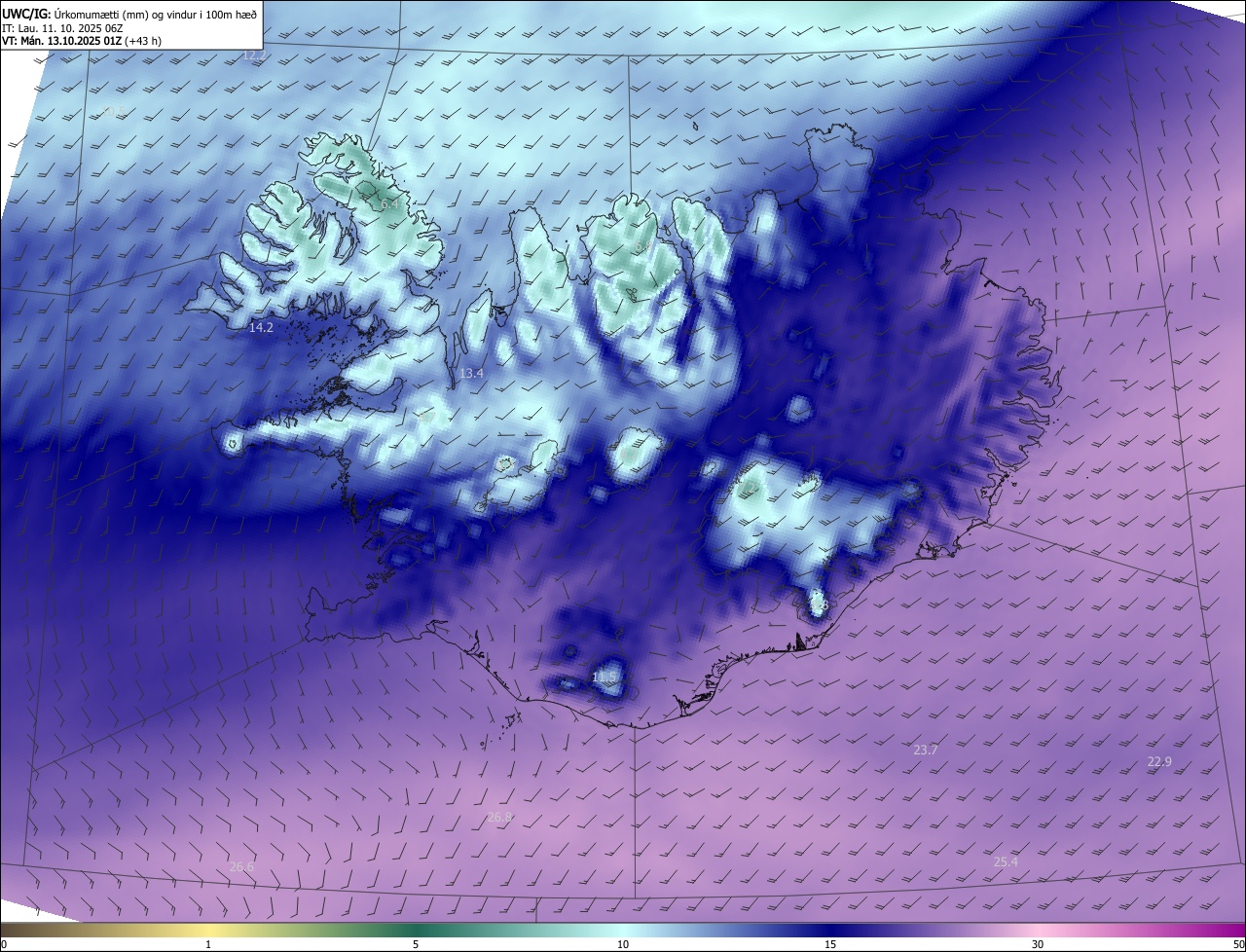Click the colorbar tick label 10

click(x=623, y=944)
